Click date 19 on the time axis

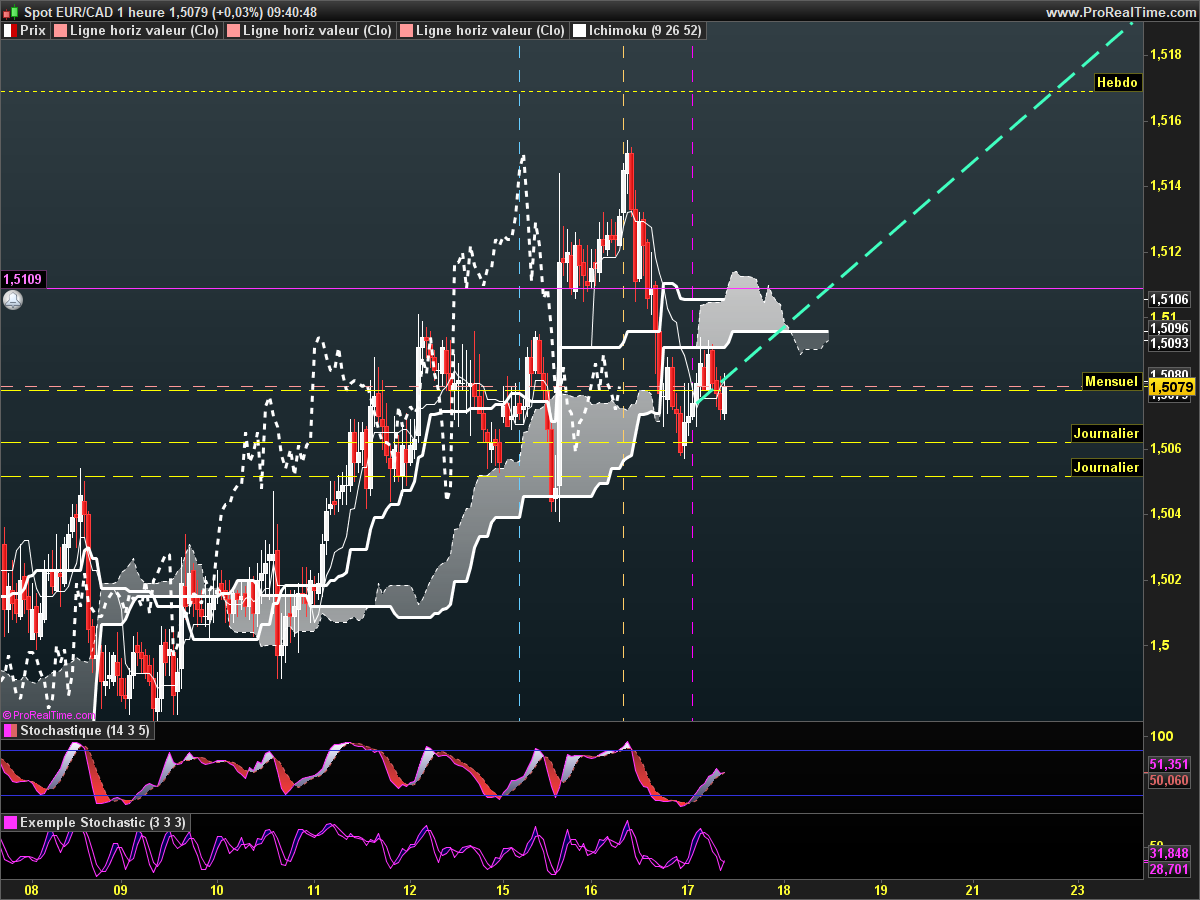pos(881,890)
